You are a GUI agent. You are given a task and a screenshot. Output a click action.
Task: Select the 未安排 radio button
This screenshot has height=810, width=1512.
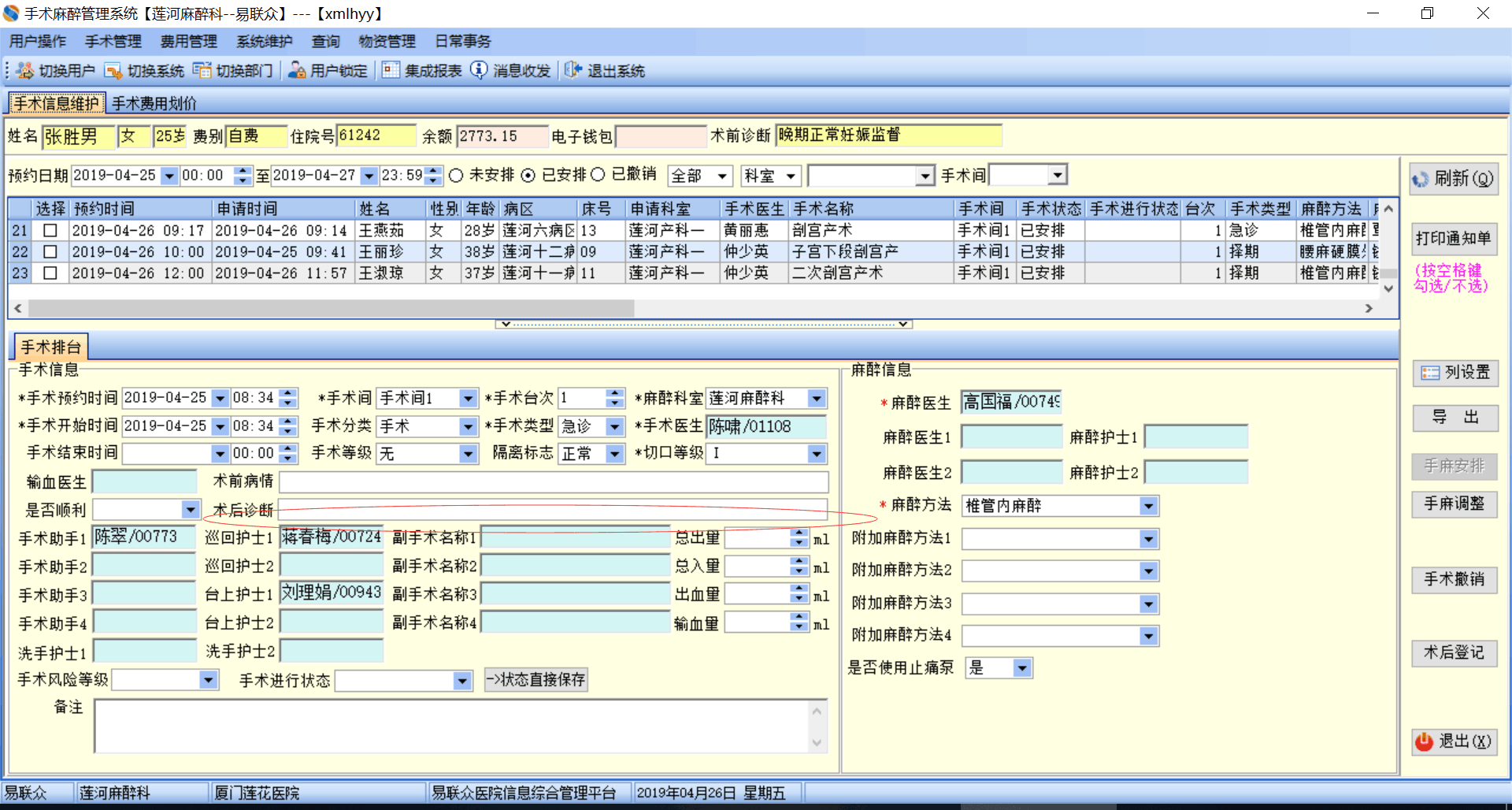click(x=456, y=175)
